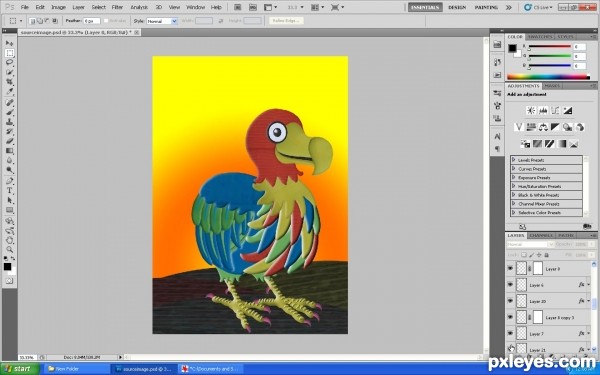Screen dimensions: 600x375
Task: Select the Eraser tool
Action: pyautogui.click(x=10, y=141)
